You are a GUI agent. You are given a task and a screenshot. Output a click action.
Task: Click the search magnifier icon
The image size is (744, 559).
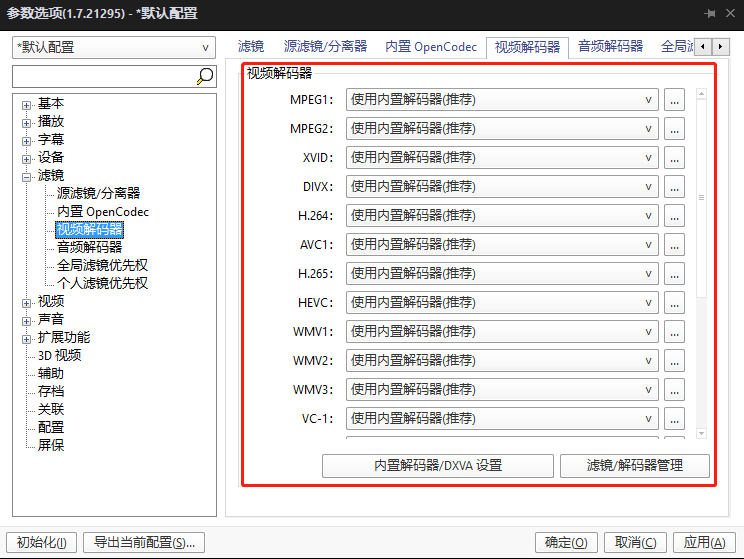205,76
